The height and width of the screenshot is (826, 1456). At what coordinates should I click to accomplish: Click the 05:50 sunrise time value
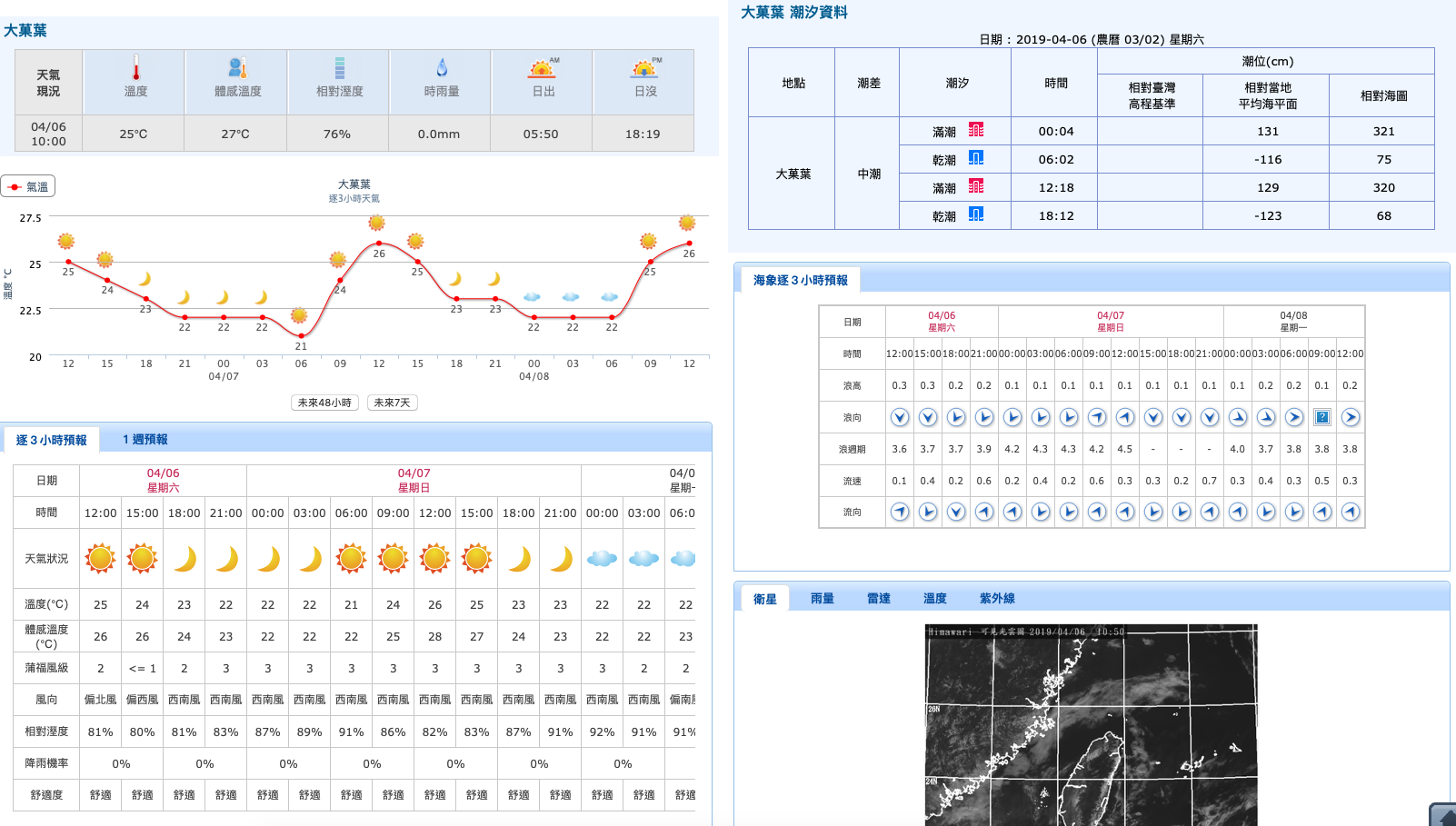point(541,134)
